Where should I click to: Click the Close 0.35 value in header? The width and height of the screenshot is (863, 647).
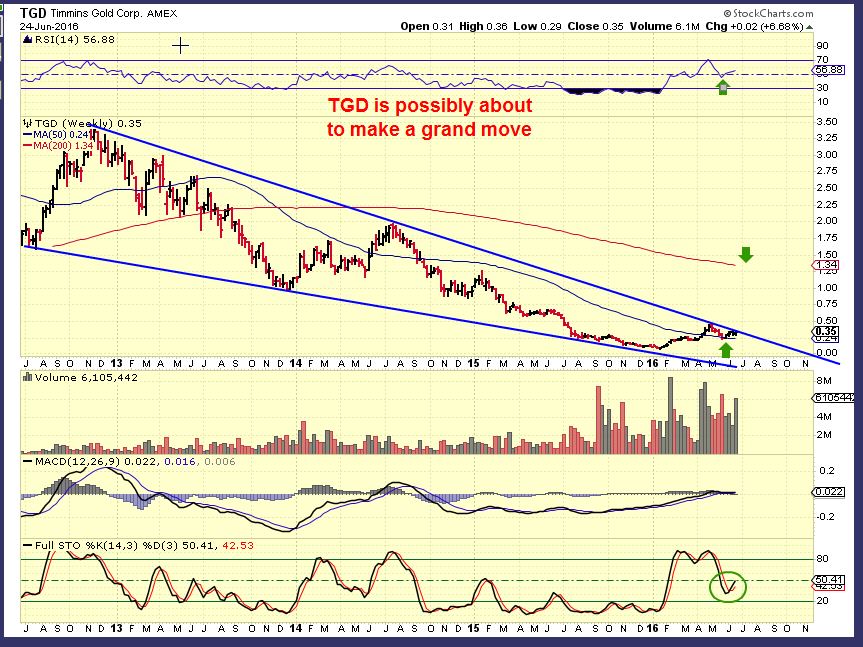pos(595,26)
